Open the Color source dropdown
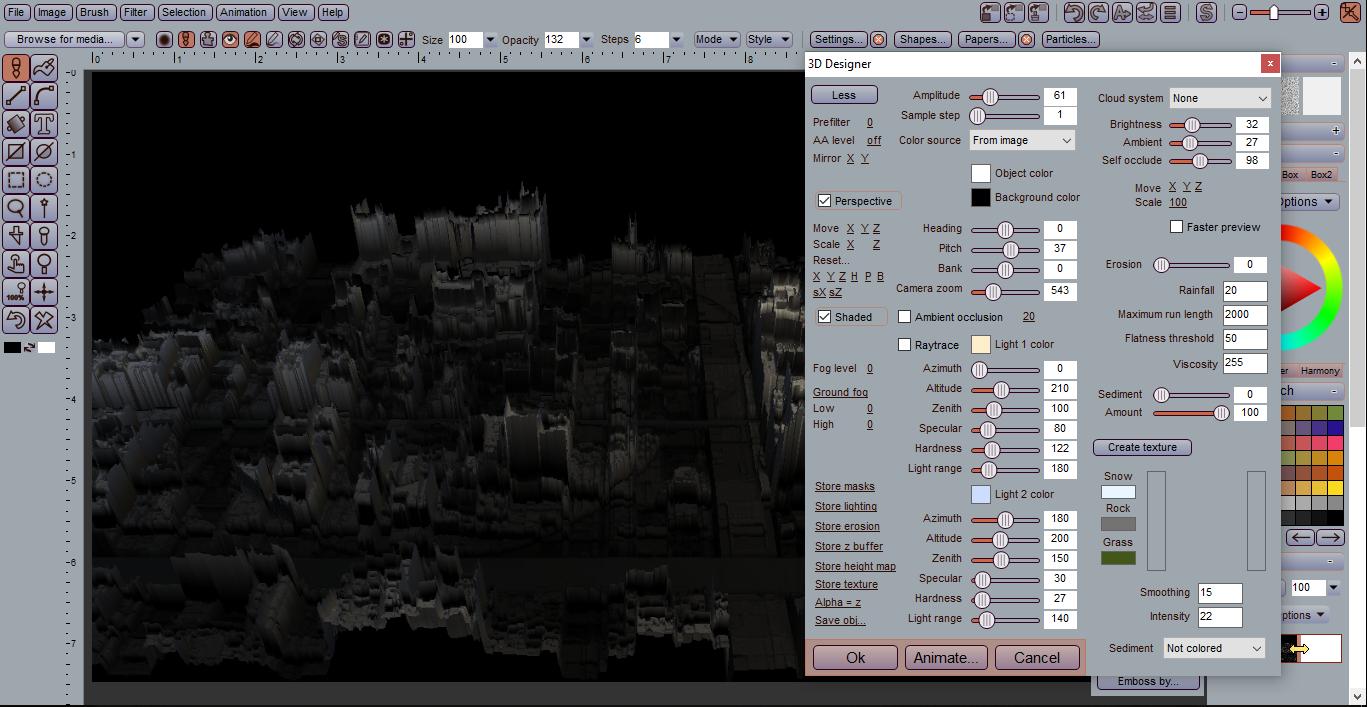The image size is (1367, 707). pos(1021,141)
